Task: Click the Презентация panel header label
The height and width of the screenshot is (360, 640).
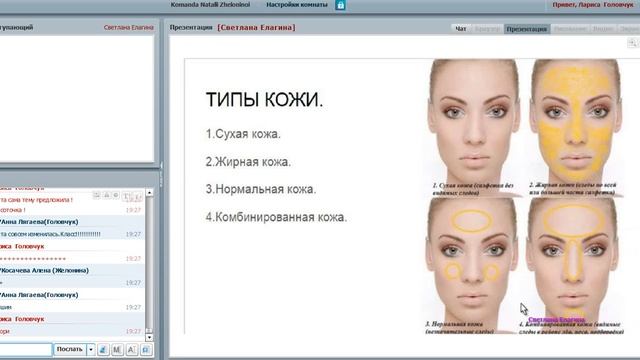Action: point(191,27)
